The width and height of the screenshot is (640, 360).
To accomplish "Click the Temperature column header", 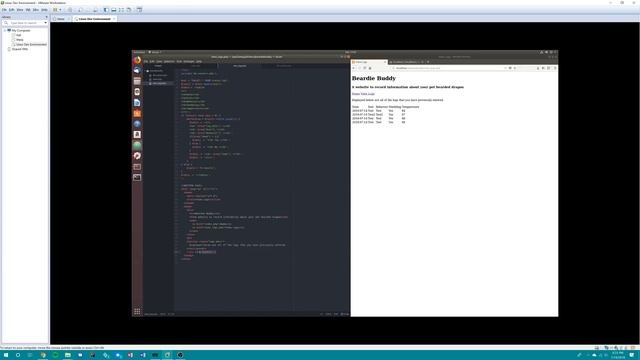I will click(x=411, y=107).
